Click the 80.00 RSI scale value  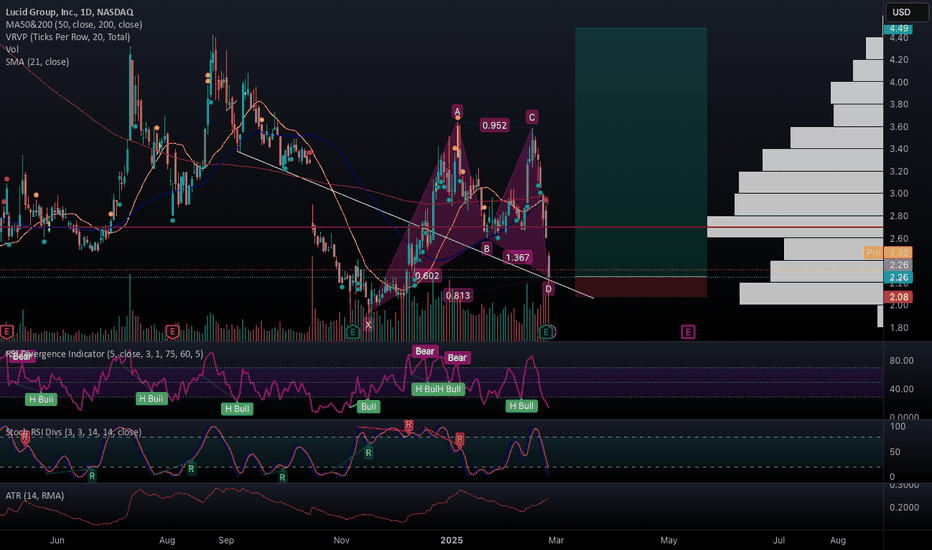click(901, 361)
